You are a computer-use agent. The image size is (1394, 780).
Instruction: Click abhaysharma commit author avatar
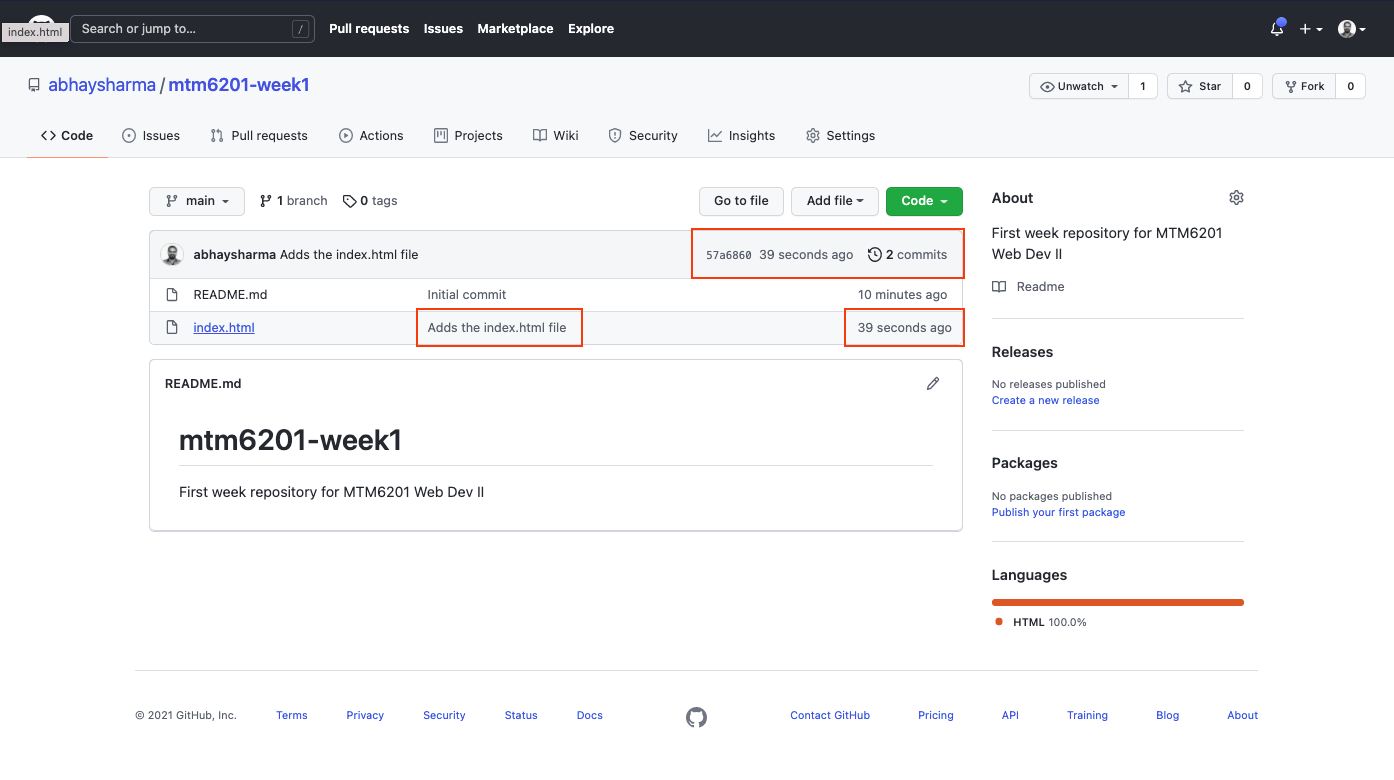coord(172,254)
